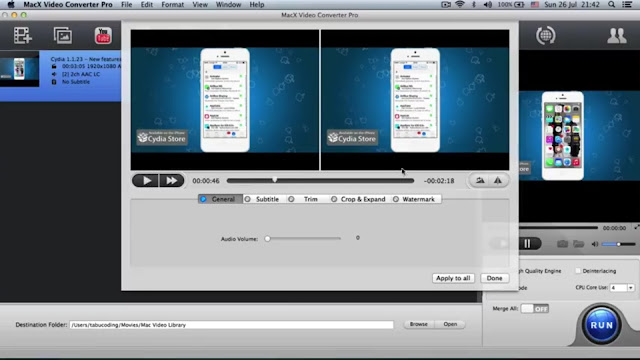This screenshot has width=640, height=360.
Task: Click the Done button
Action: (494, 278)
